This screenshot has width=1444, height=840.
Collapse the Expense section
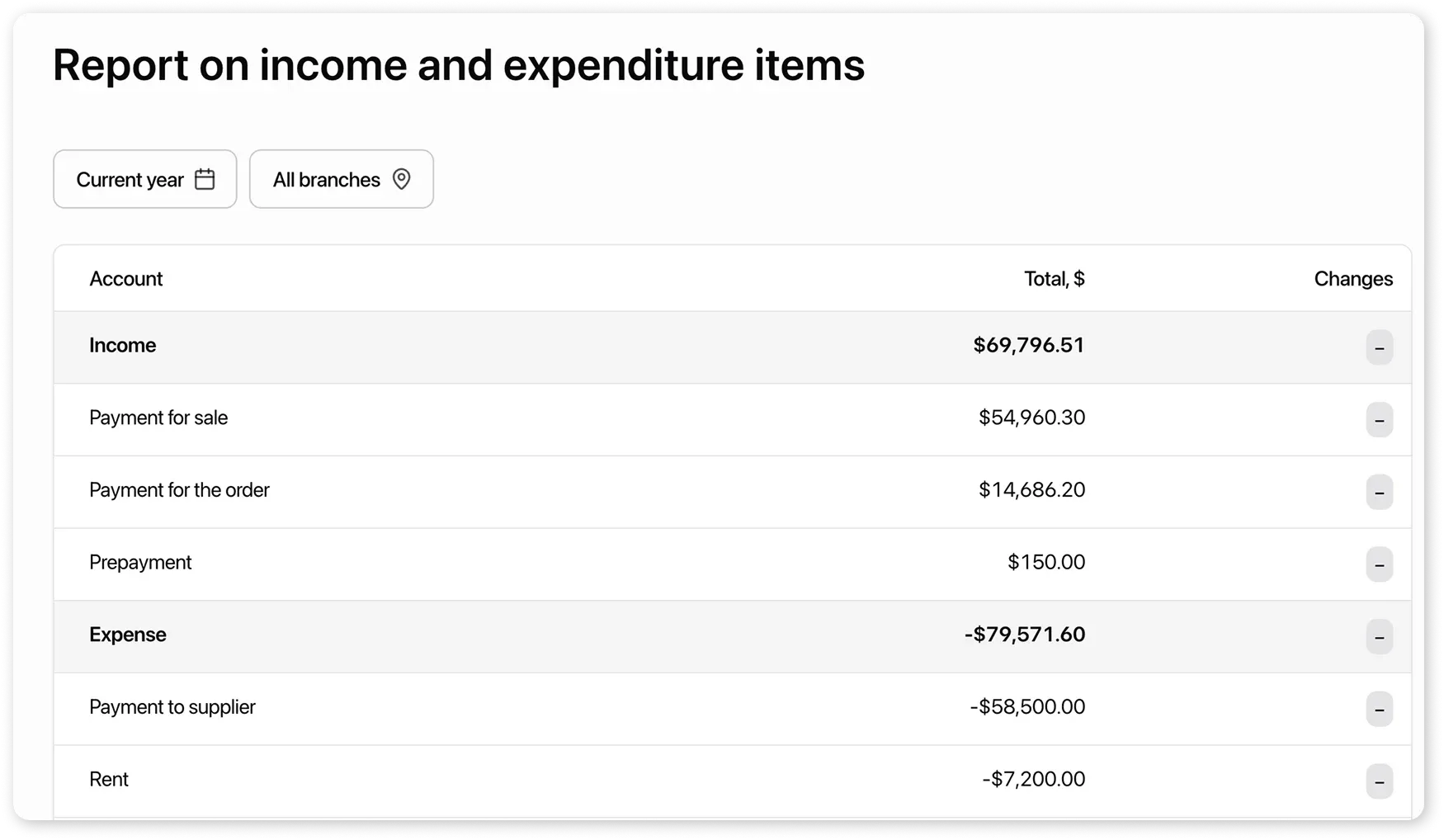(1380, 636)
